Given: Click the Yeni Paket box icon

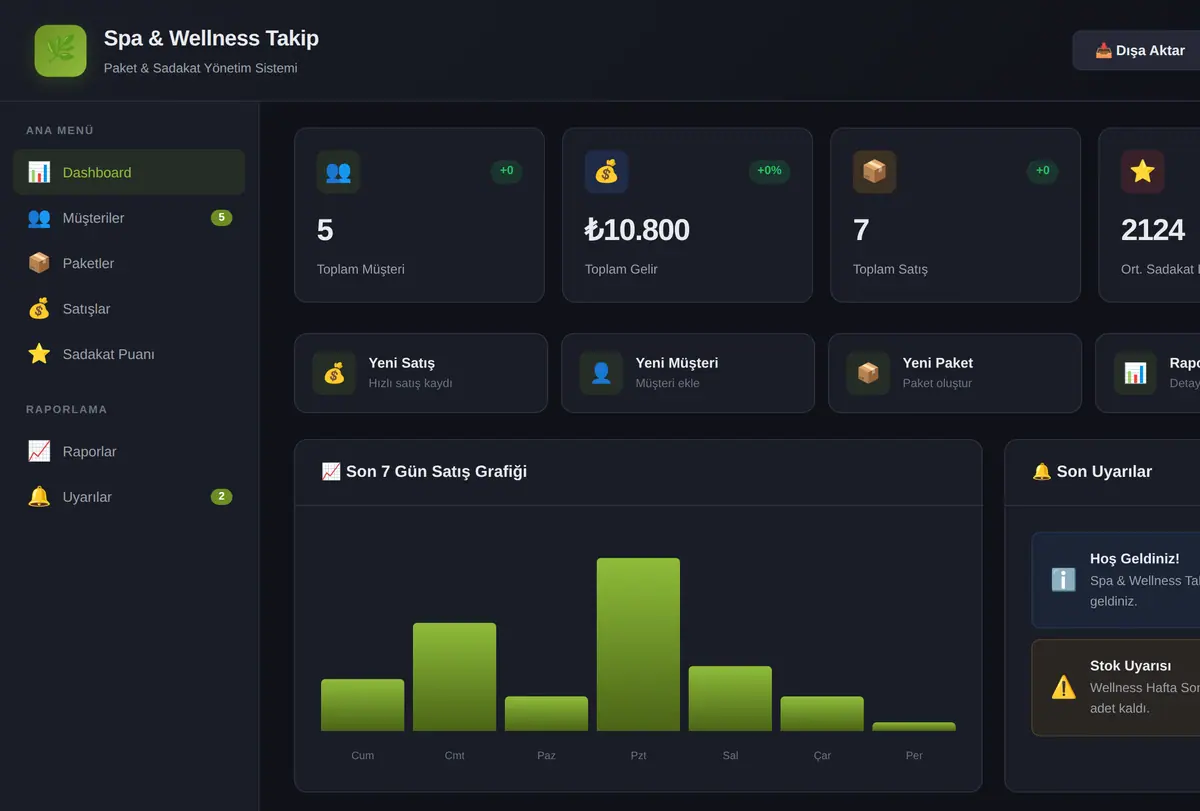Looking at the screenshot, I should tap(868, 373).
